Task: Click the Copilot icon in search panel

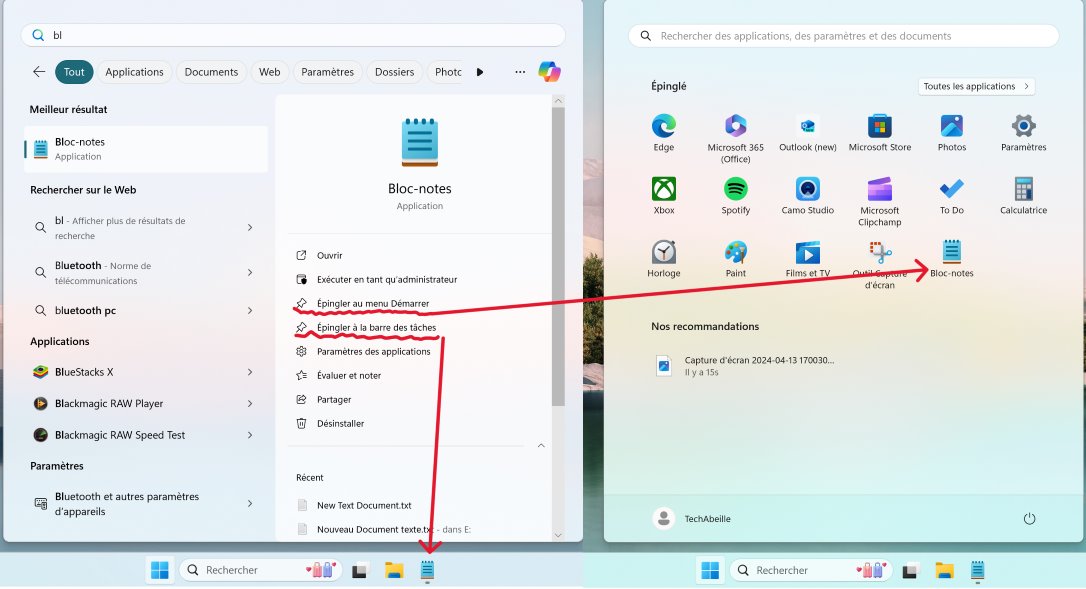Action: [x=549, y=71]
